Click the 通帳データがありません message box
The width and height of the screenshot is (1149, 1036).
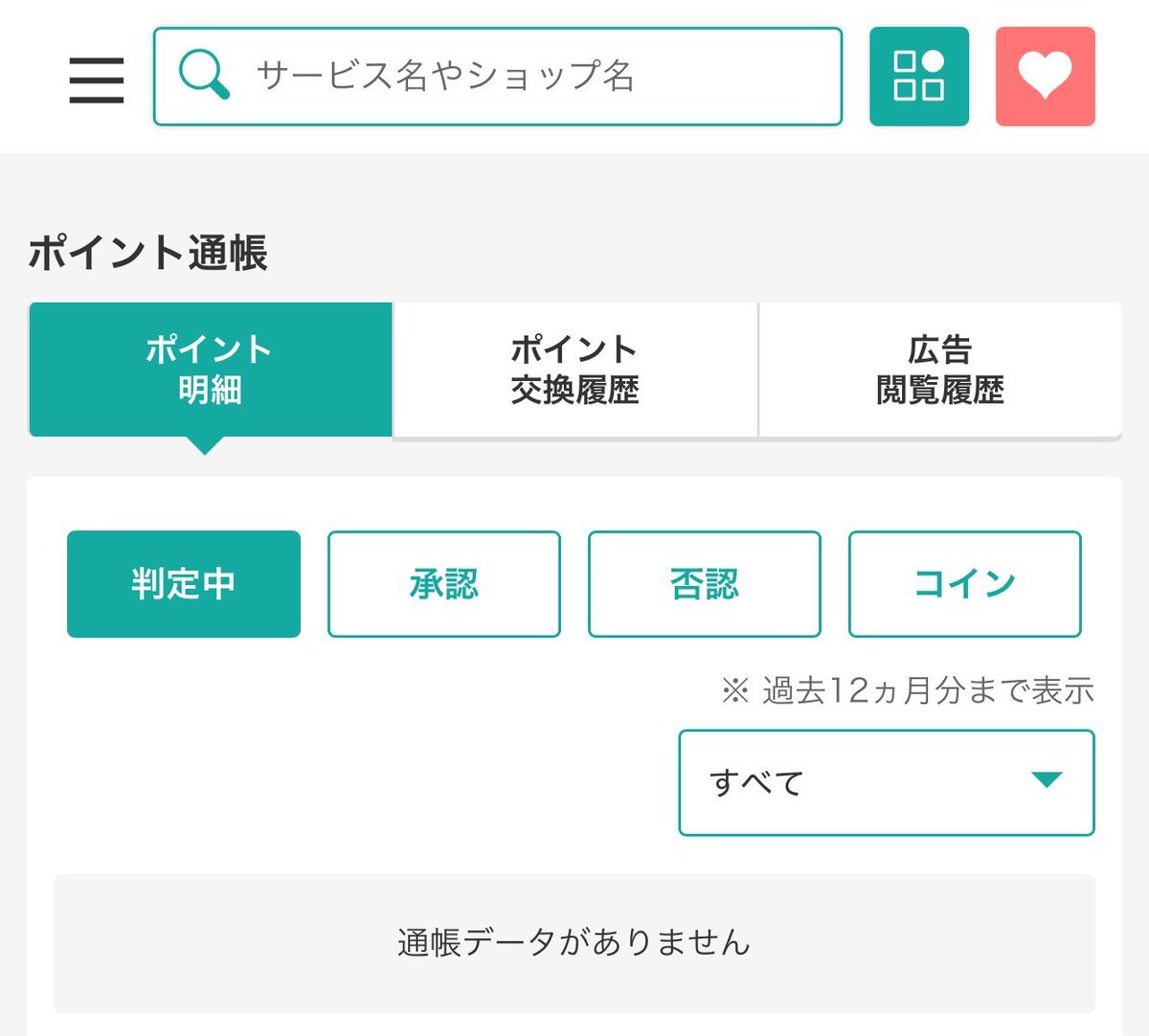[574, 943]
